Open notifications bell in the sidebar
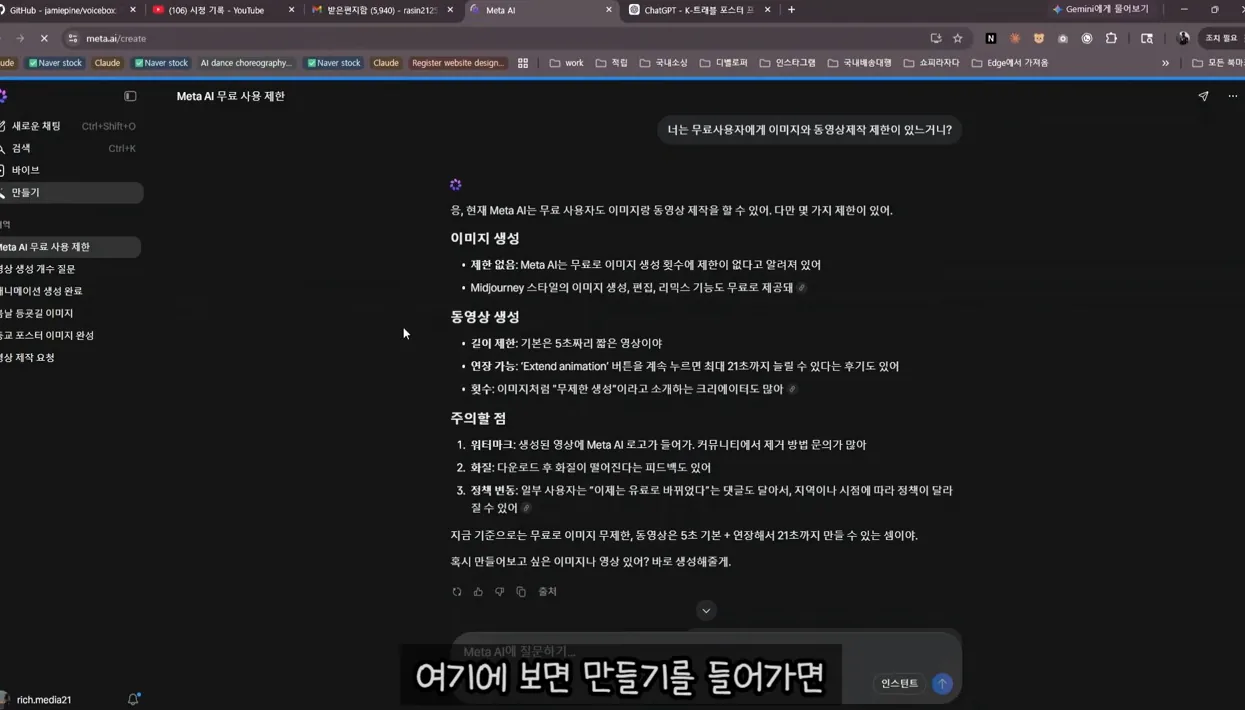This screenshot has width=1245, height=710. (x=133, y=699)
